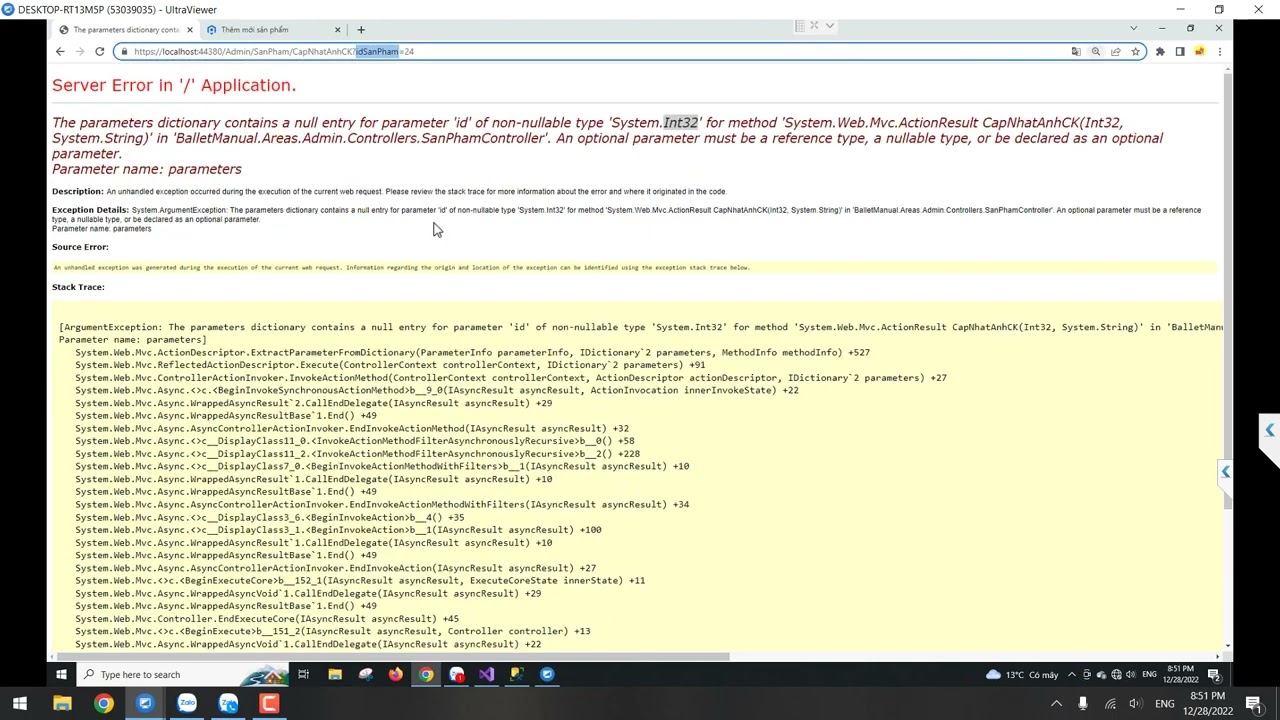Image resolution: width=1280 pixels, height=720 pixels.
Task: Click the 'Parameter name: parameters' italic line
Action: pyautogui.click(x=147, y=169)
